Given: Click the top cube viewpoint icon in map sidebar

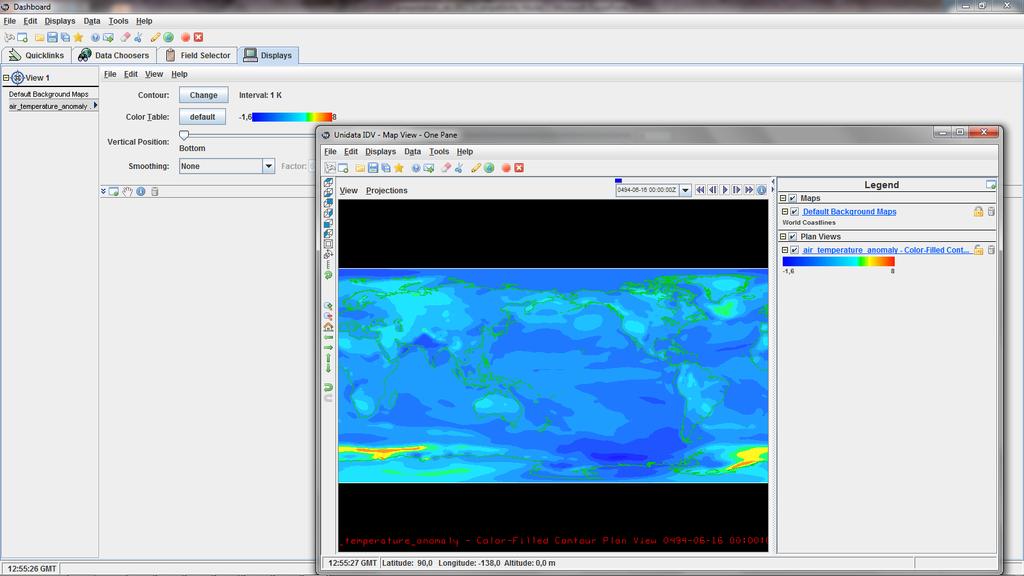Looking at the screenshot, I should point(328,182).
